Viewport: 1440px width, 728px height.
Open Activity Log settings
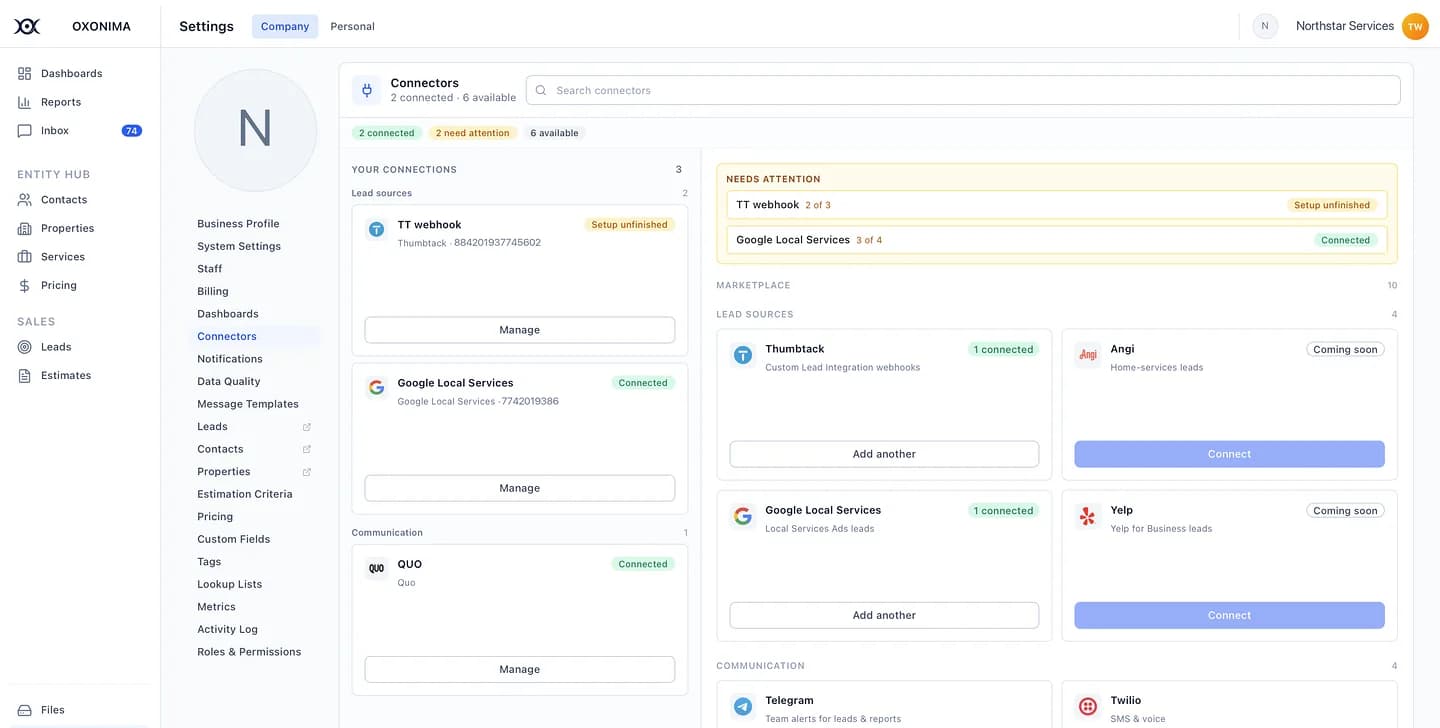[227, 629]
